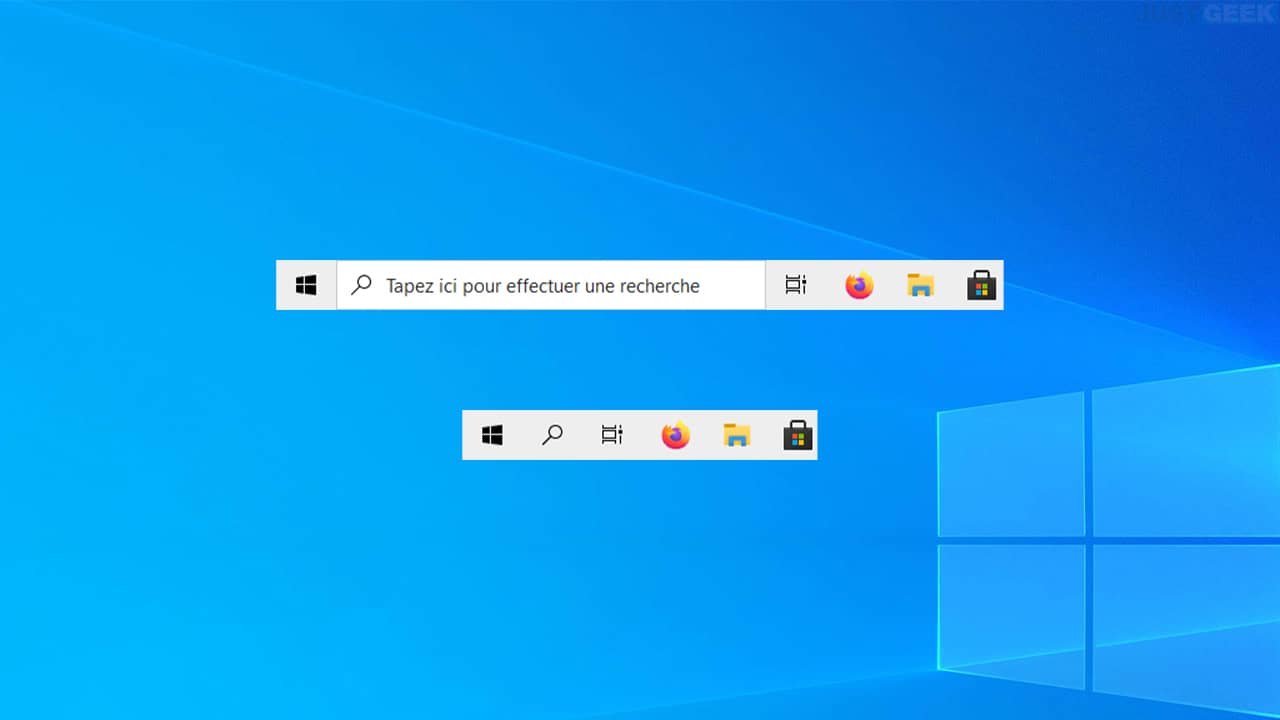Viewport: 1280px width, 720px height.
Task: Click the standalone search magnifier icon
Action: pyautogui.click(x=552, y=435)
